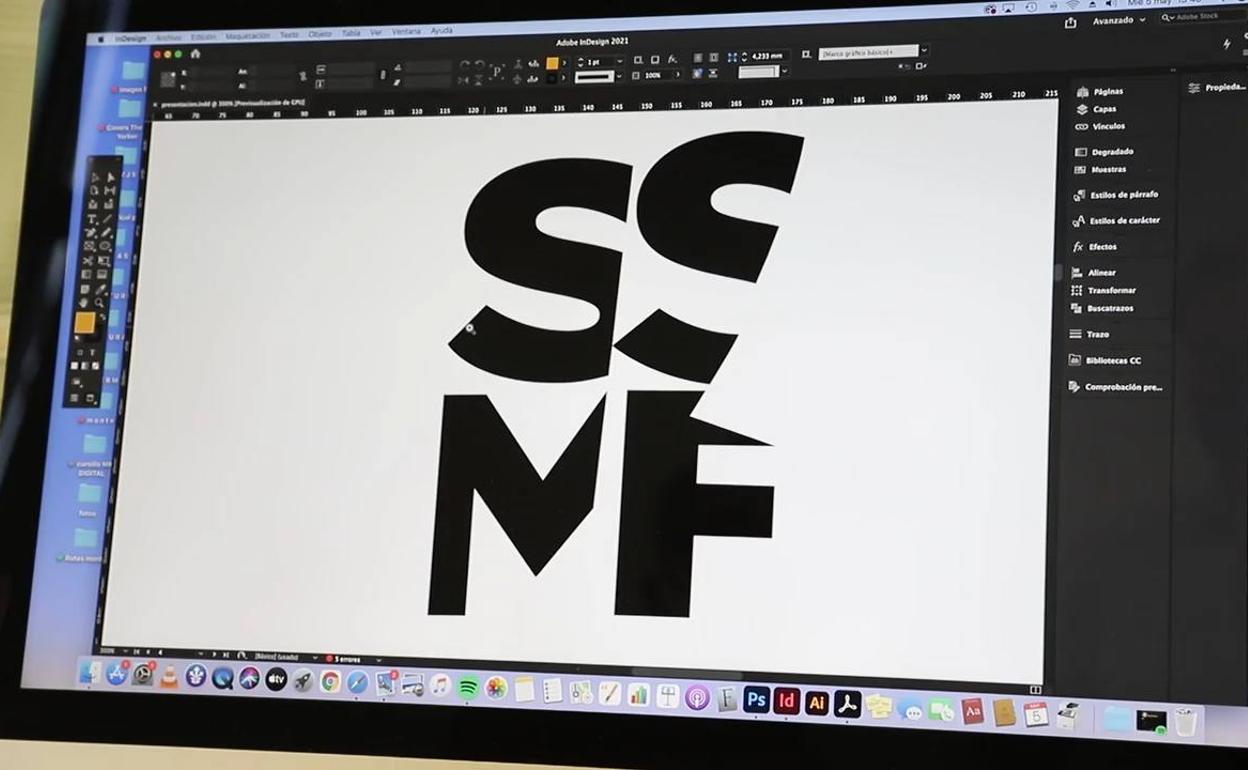Select the Line tool
1248x770 pixels.
(x=107, y=219)
